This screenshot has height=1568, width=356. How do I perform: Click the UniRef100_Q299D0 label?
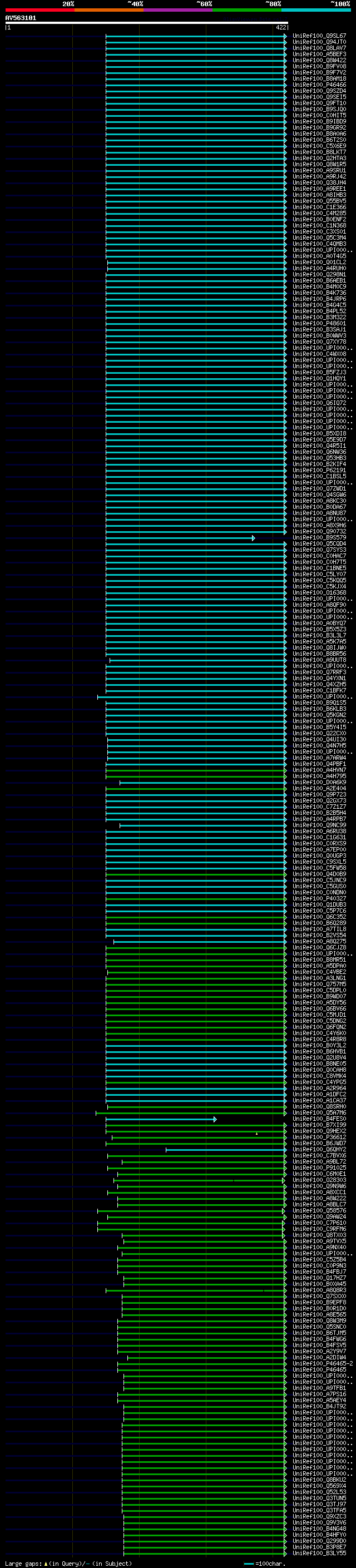[x=319, y=1541]
